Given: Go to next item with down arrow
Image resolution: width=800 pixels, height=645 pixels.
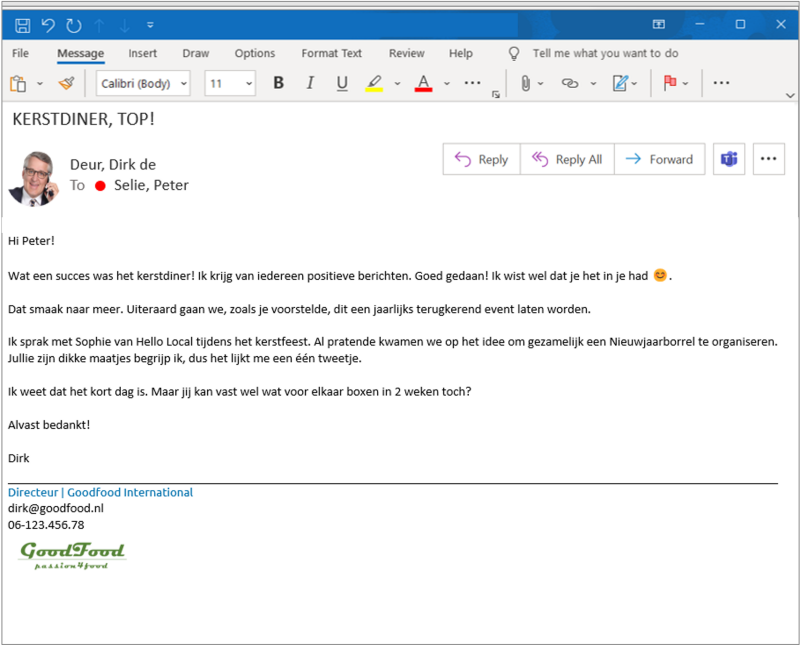Looking at the screenshot, I should 124,25.
